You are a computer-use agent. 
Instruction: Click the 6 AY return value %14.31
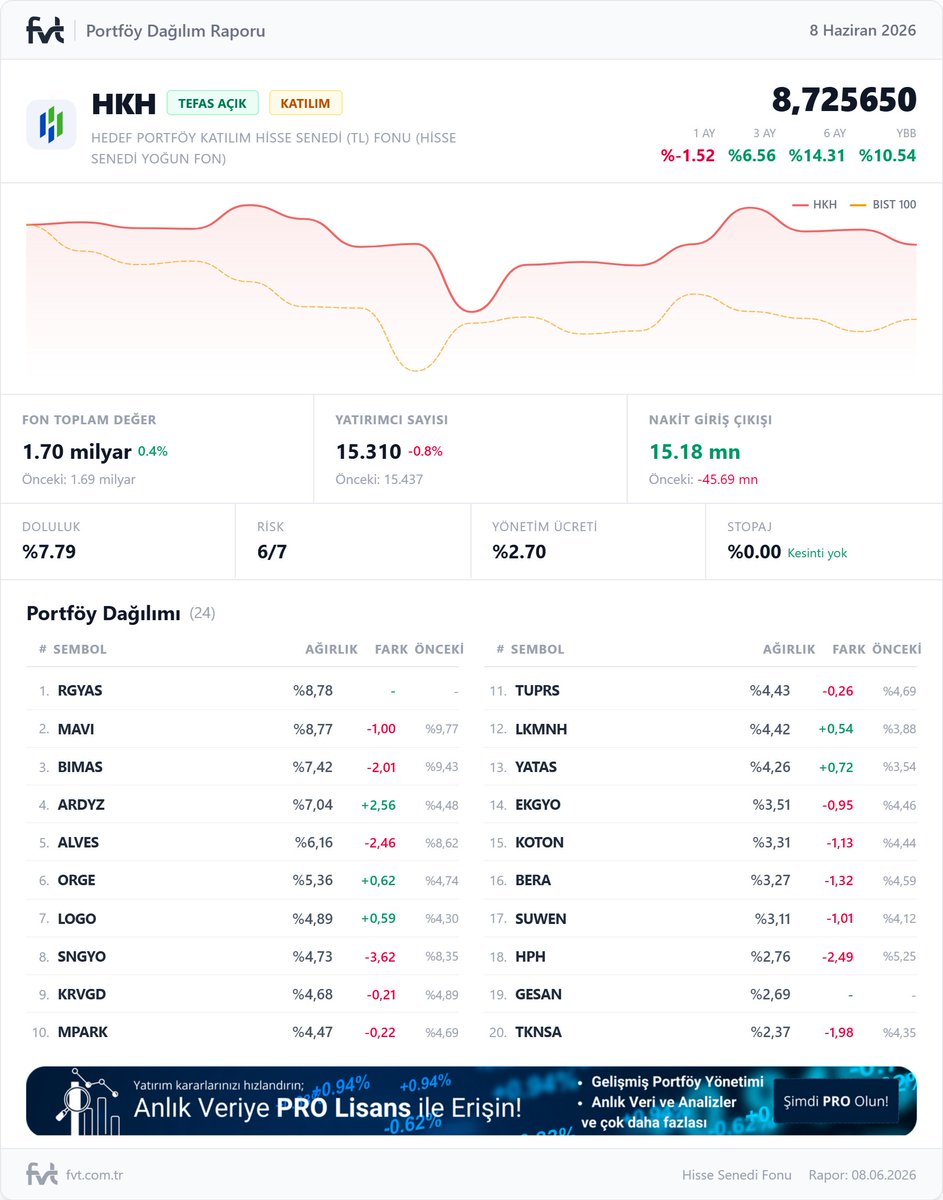(817, 155)
